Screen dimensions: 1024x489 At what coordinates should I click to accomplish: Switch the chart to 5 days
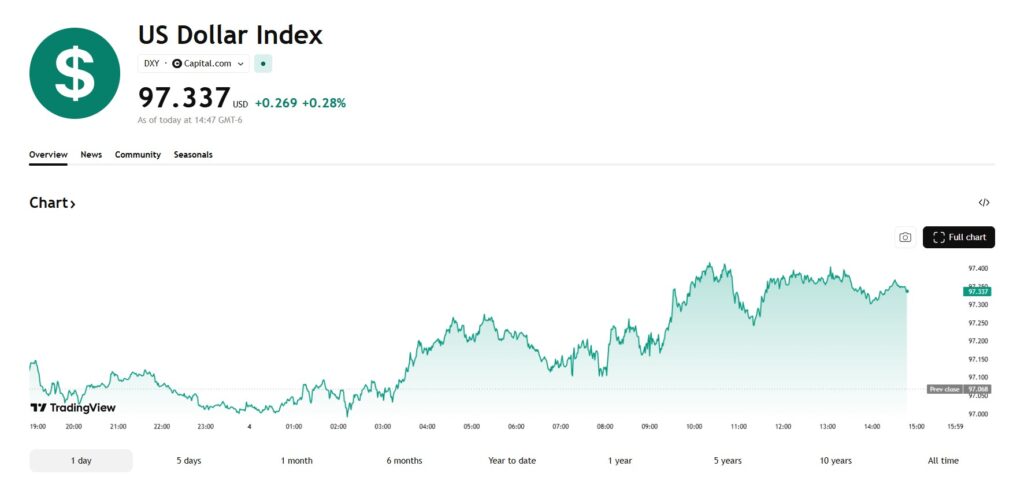188,461
